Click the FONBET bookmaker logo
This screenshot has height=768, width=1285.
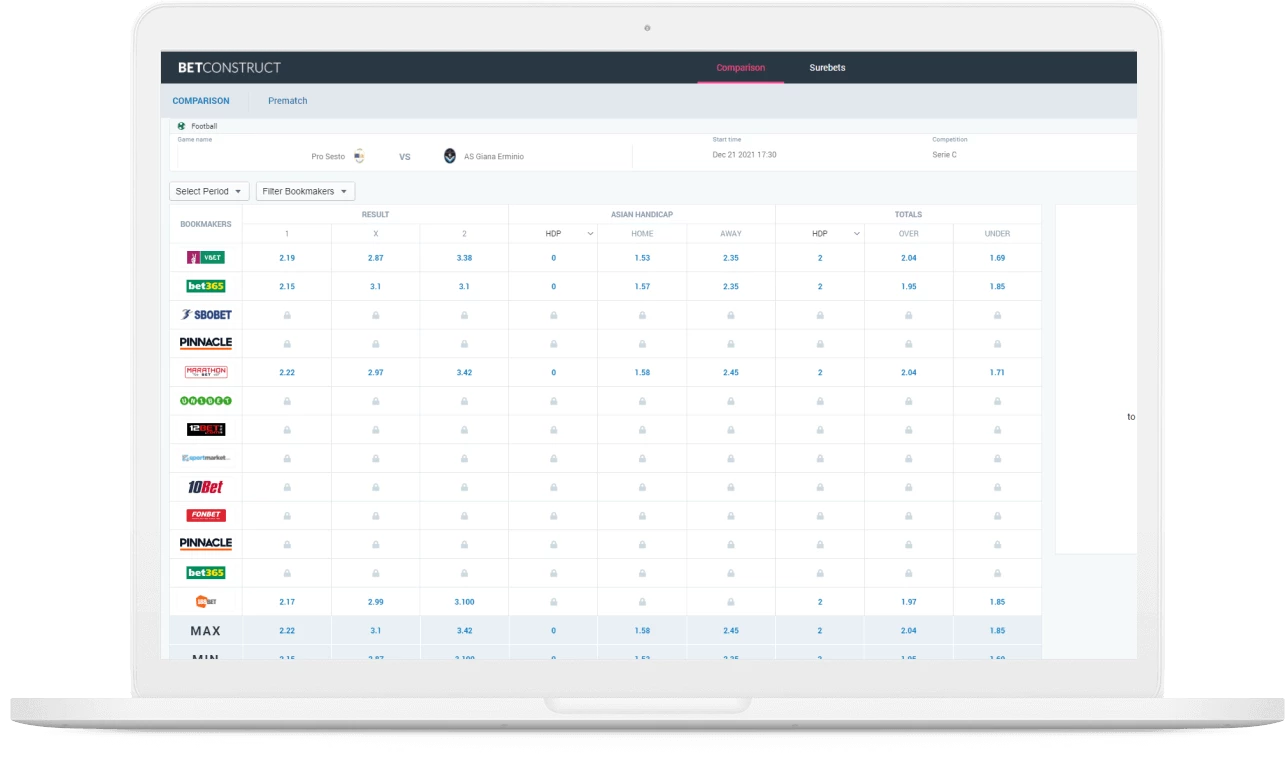[205, 514]
